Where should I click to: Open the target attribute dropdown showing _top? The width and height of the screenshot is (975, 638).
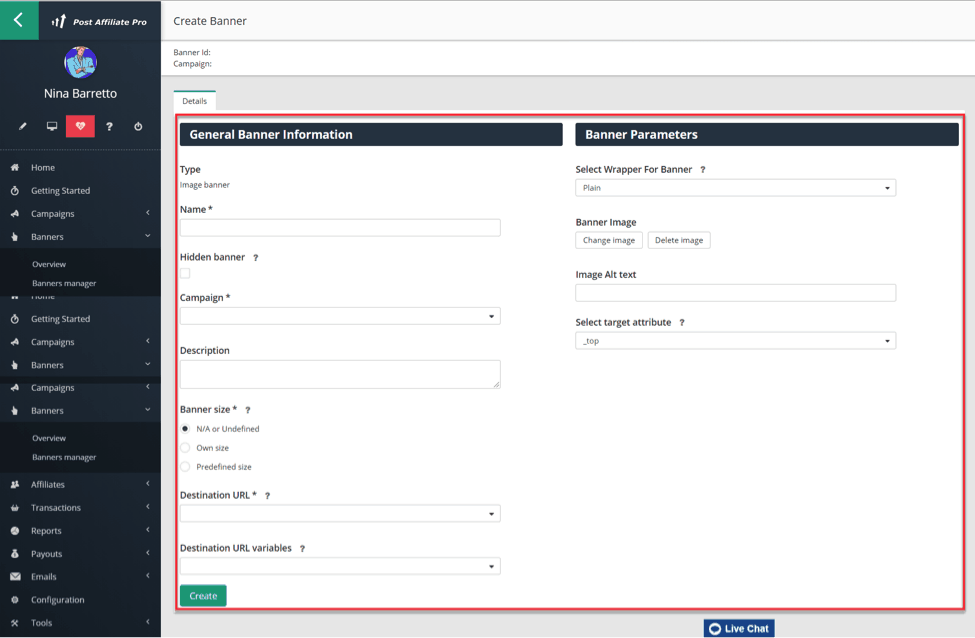coord(736,341)
